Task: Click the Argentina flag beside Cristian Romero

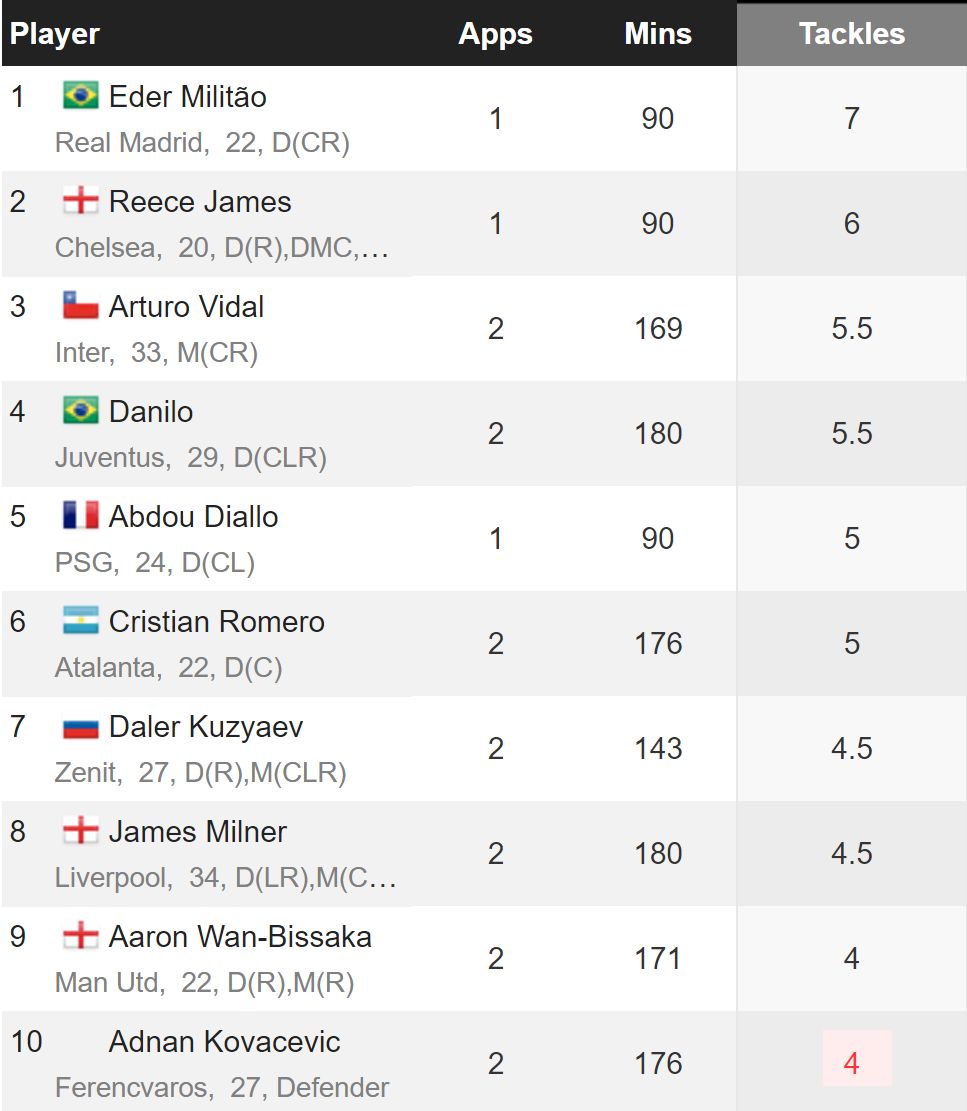Action: pos(80,620)
